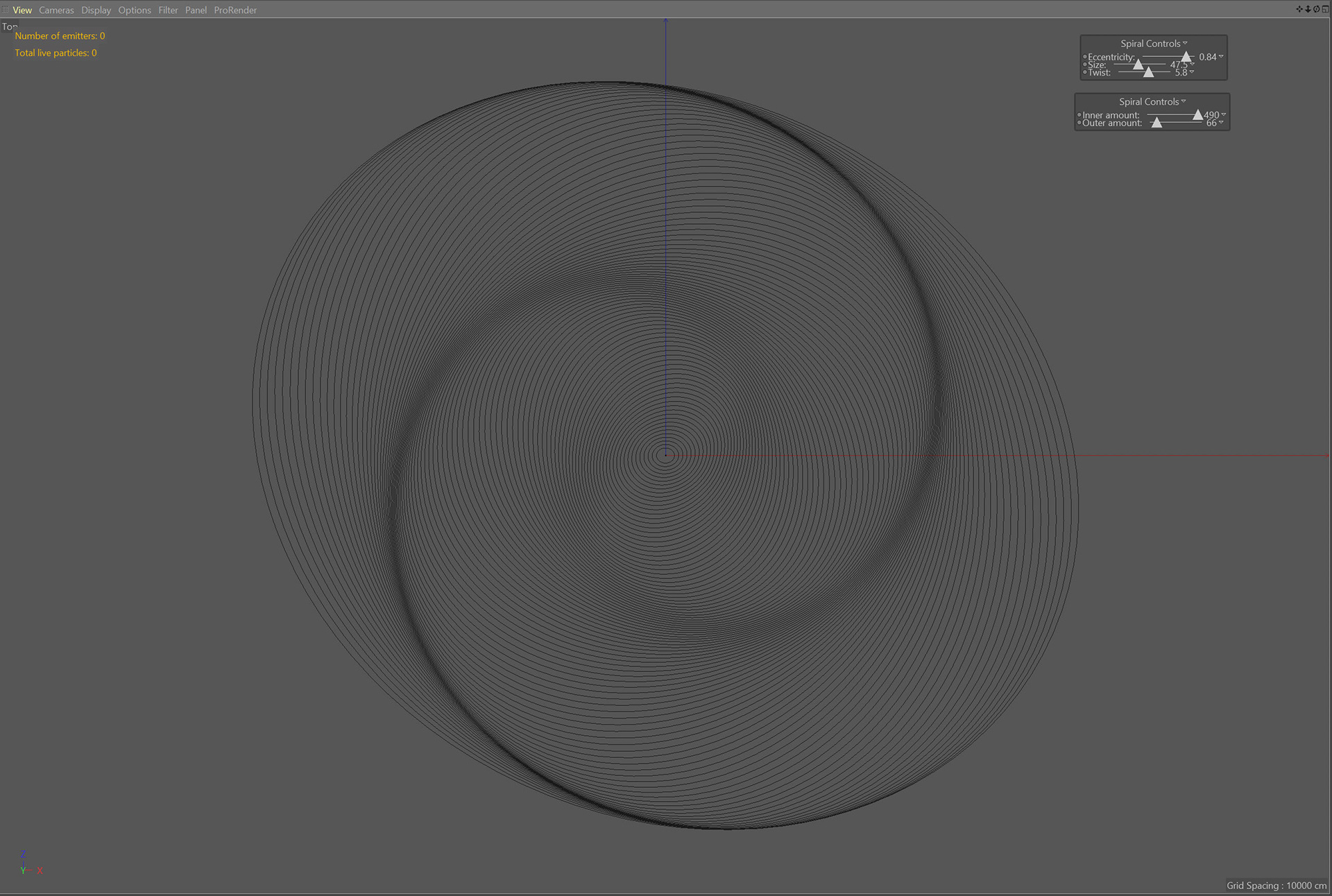Viewport: 1332px width, 896px height.
Task: Click the viewport pan (move camera) icon
Action: pyautogui.click(x=1299, y=10)
